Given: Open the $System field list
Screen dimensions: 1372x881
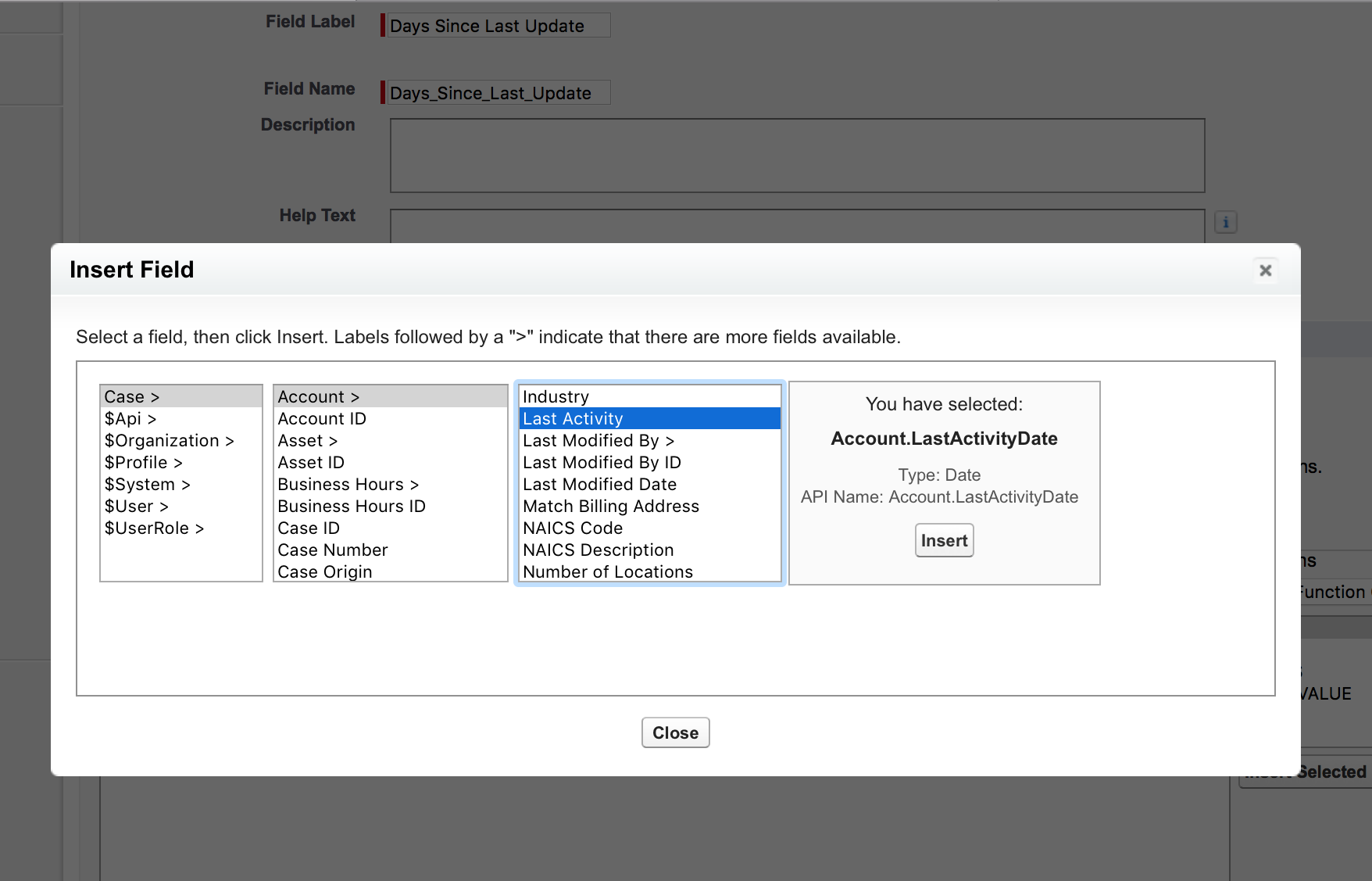Looking at the screenshot, I should (x=147, y=485).
